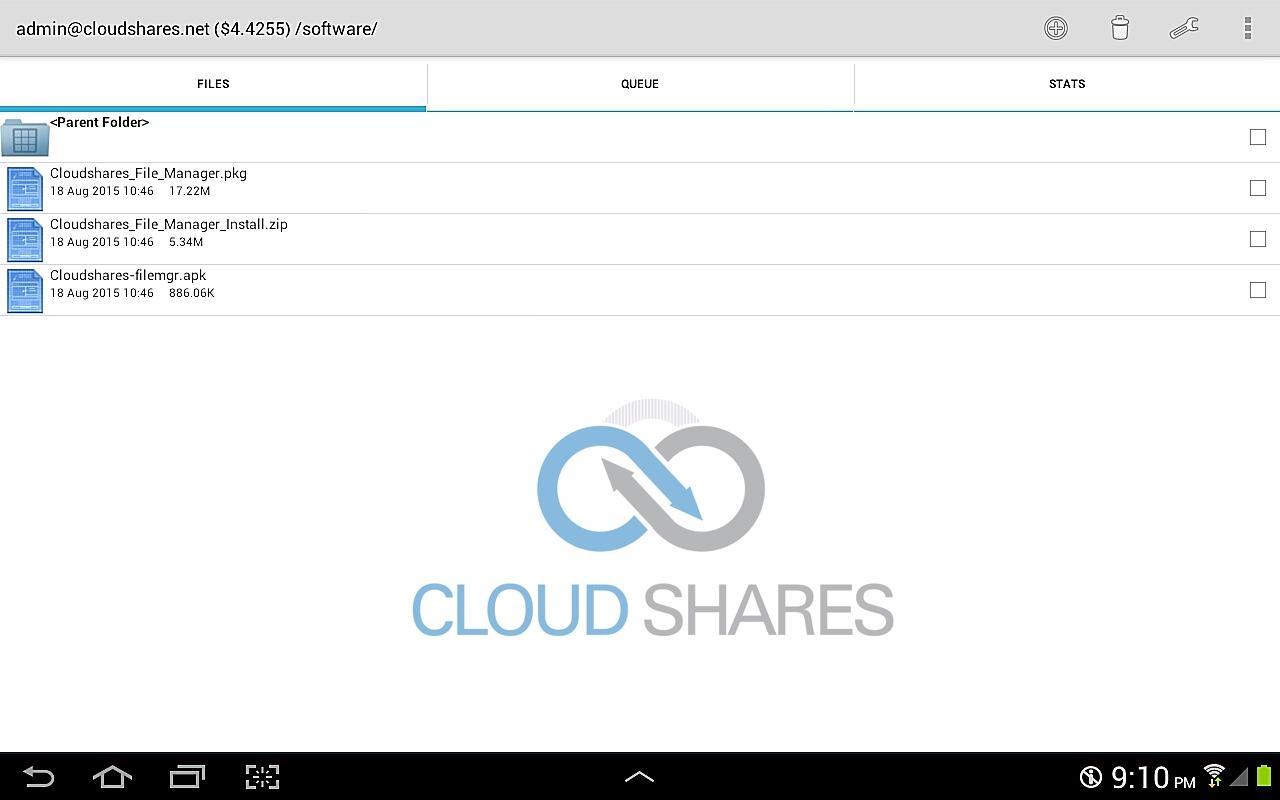Check the box for Cloudshares-filemgr.apk
This screenshot has width=1280, height=800.
click(x=1257, y=290)
